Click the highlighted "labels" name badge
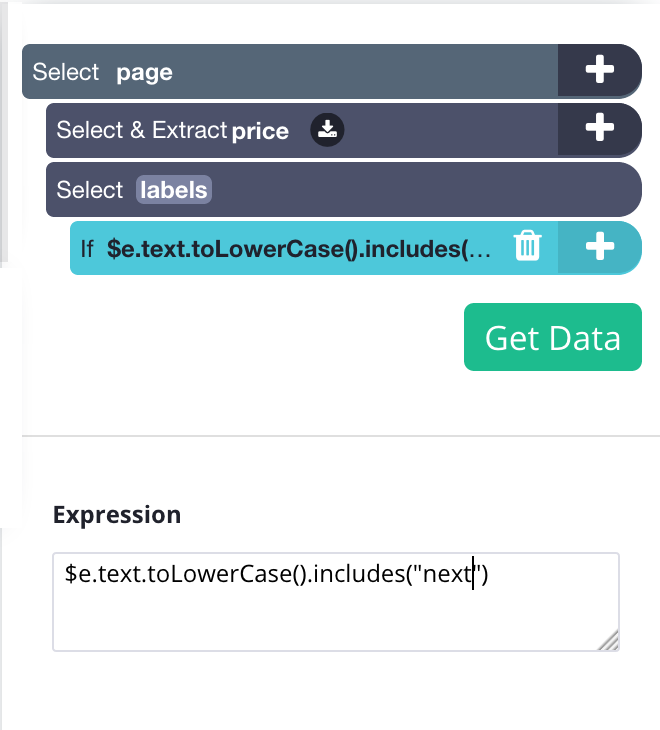 [x=174, y=189]
